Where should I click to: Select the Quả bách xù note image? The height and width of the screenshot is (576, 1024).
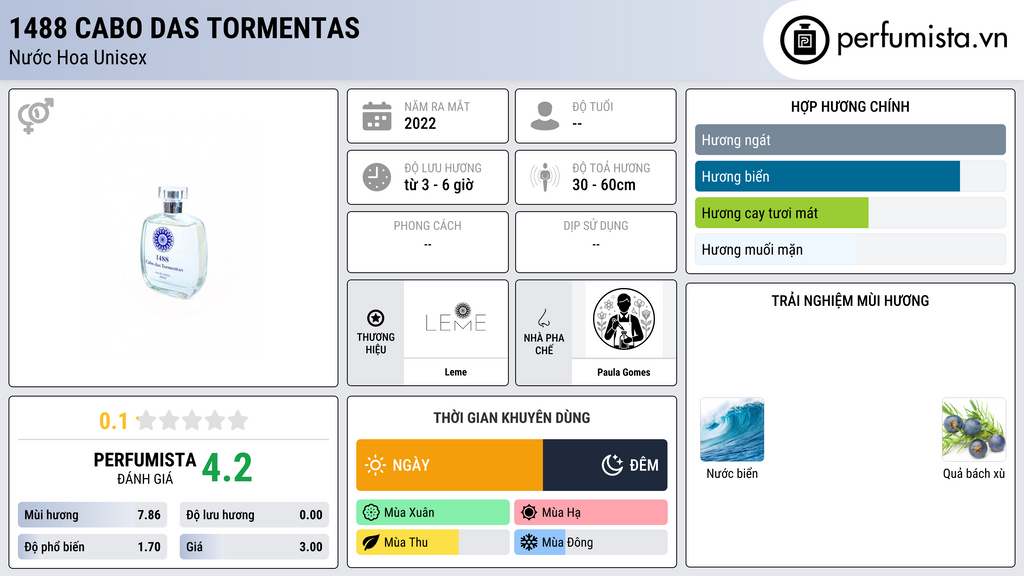tap(974, 430)
